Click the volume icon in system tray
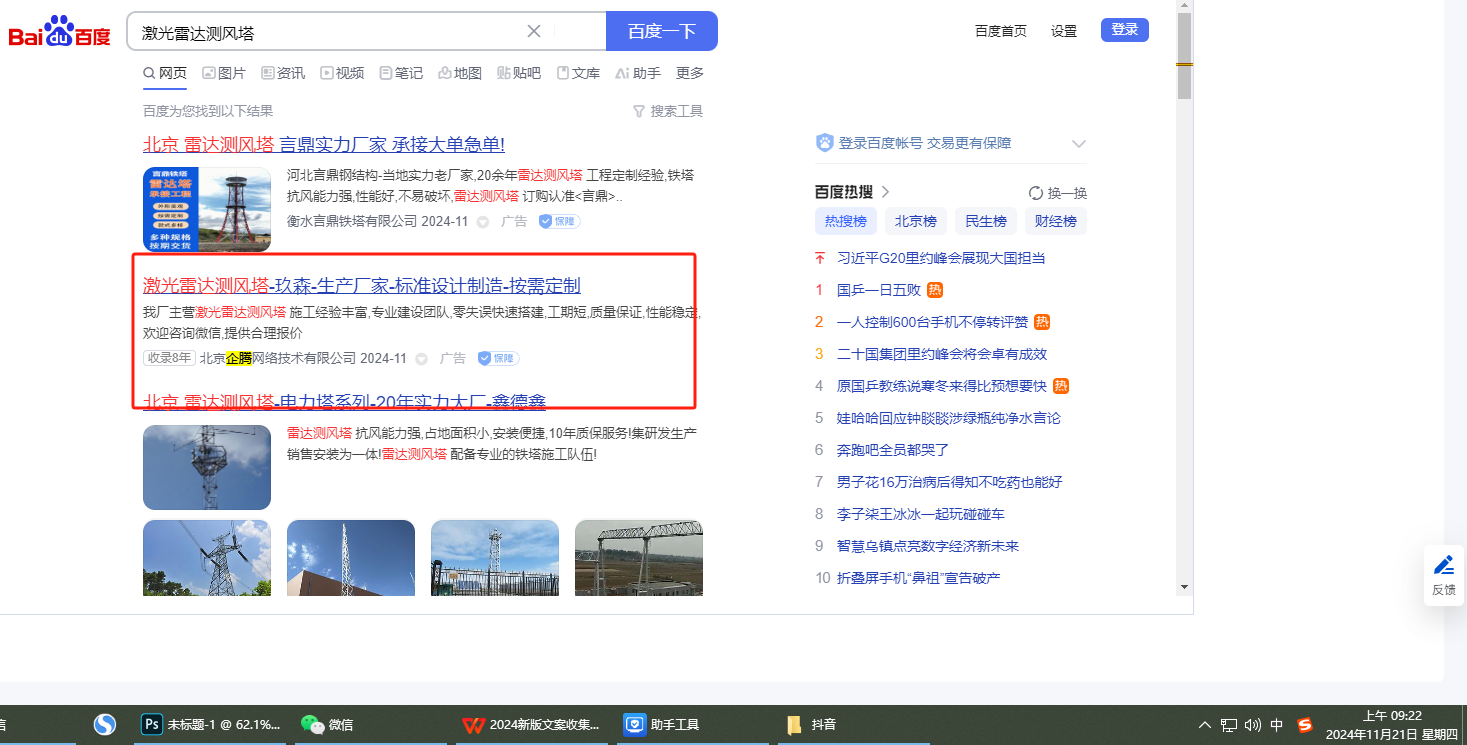1467x745 pixels. coord(1253,725)
